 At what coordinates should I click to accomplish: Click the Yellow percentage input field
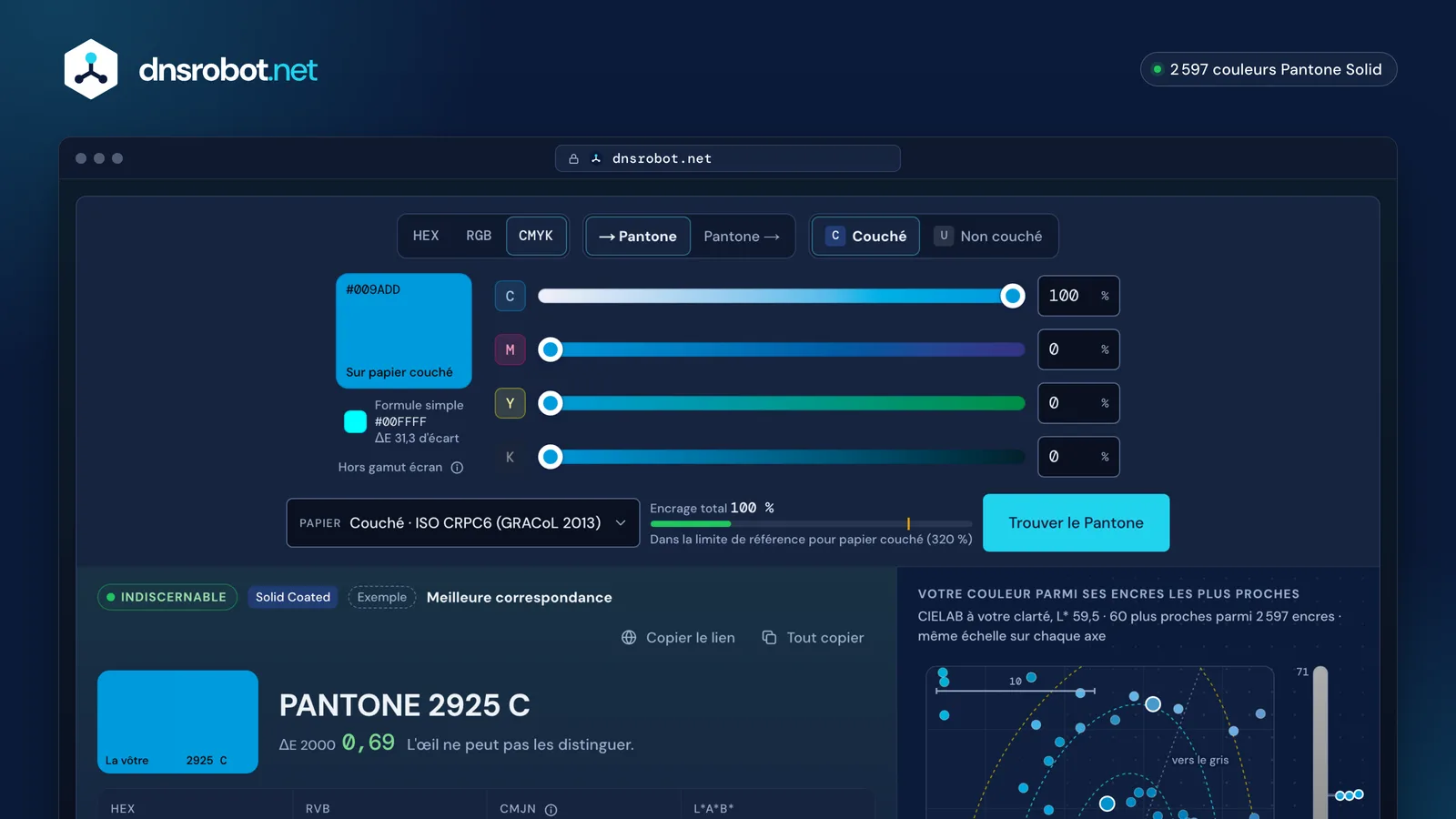pyautogui.click(x=1078, y=403)
